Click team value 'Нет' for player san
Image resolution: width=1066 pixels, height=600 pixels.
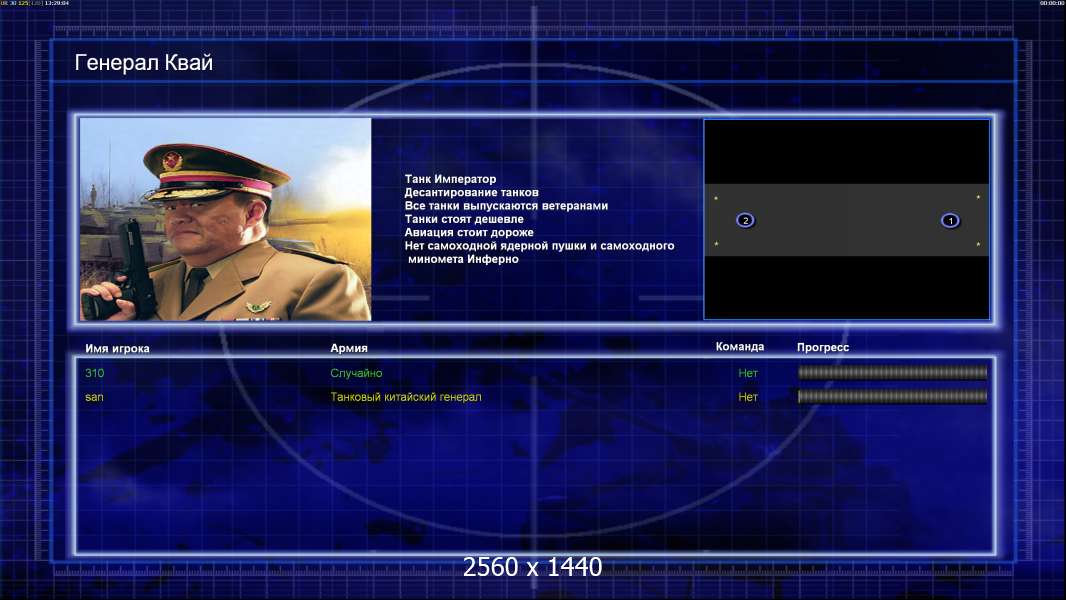tap(748, 397)
